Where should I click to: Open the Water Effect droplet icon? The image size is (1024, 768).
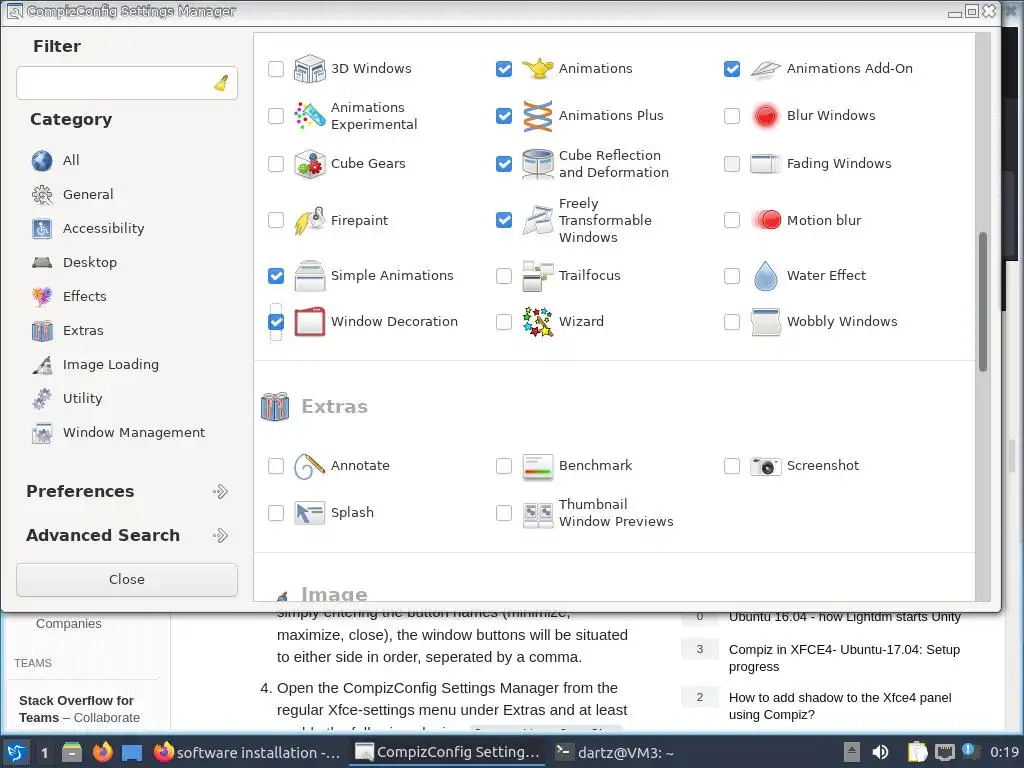(765, 276)
